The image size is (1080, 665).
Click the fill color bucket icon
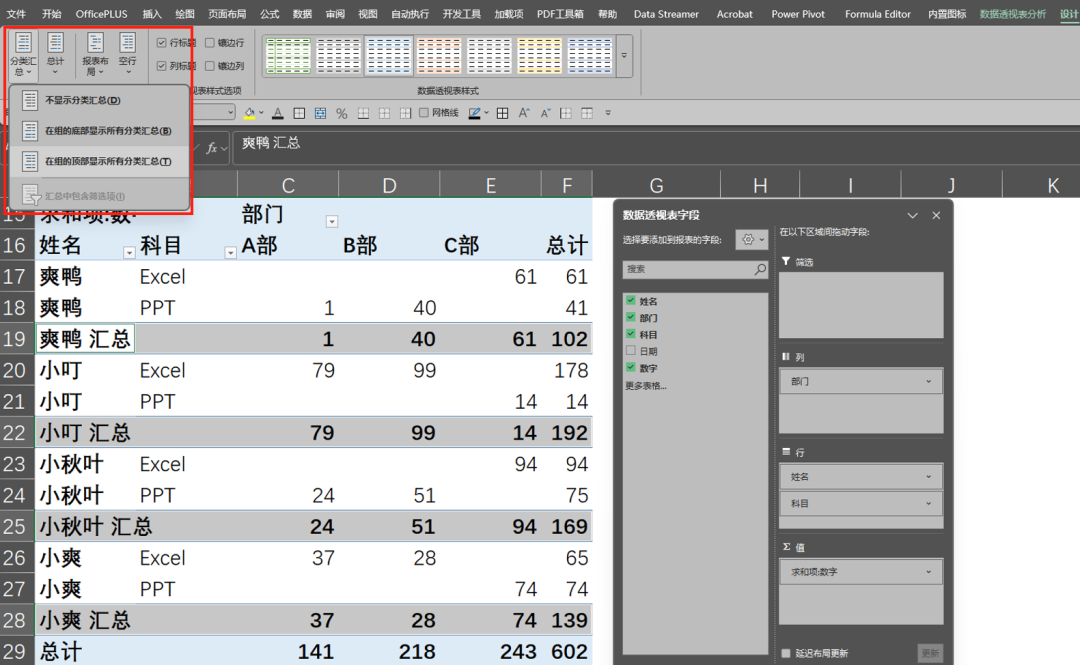point(249,113)
